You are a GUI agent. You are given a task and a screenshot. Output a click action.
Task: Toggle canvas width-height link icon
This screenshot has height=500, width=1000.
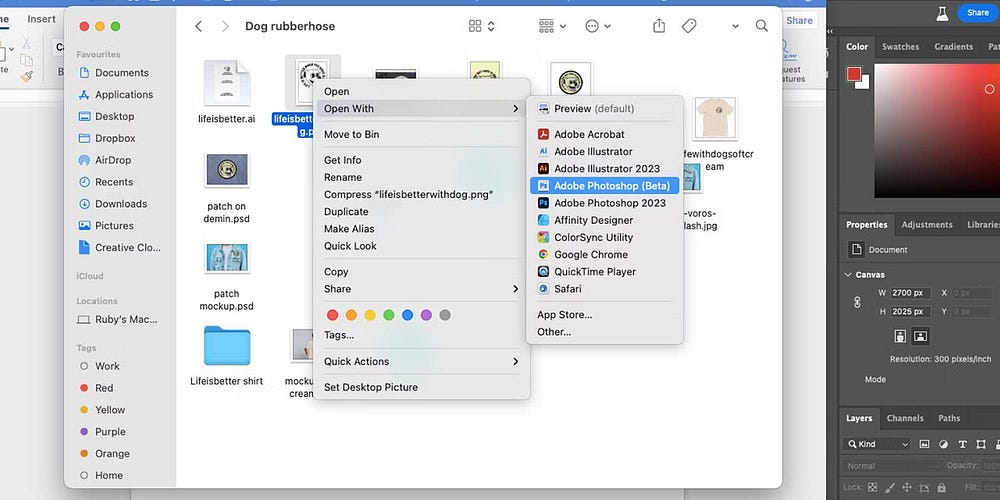tap(857, 302)
